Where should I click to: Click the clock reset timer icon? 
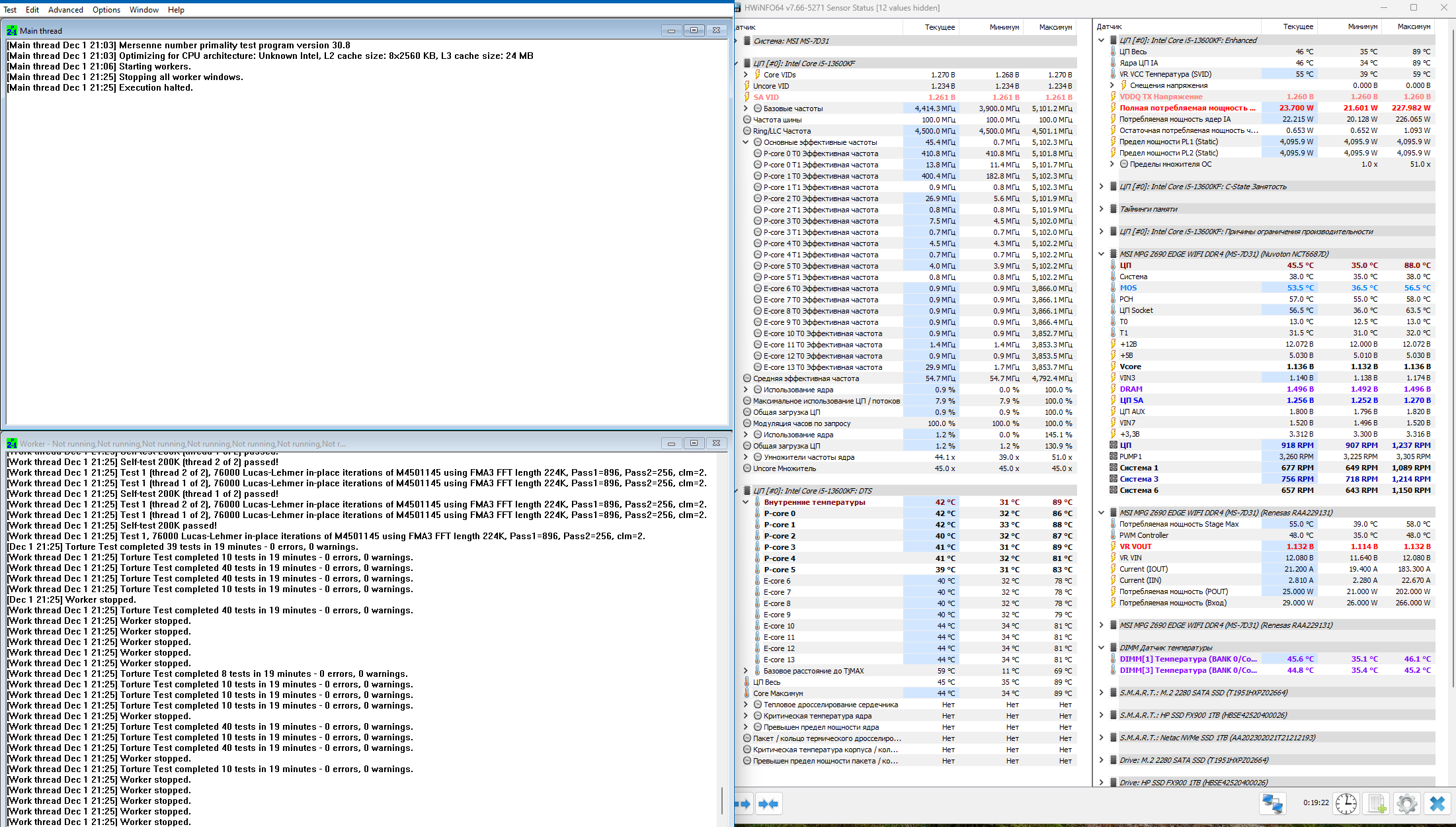point(1346,804)
